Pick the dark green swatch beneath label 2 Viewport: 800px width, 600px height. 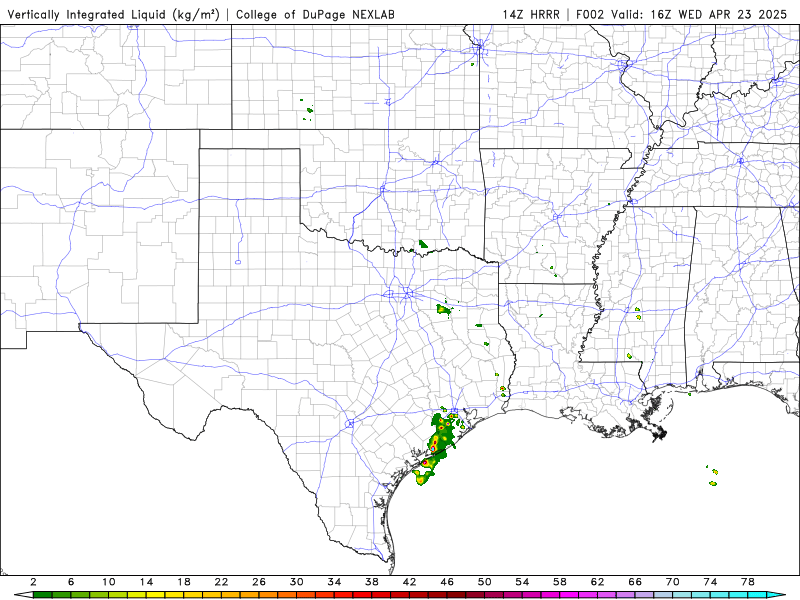coord(43,595)
